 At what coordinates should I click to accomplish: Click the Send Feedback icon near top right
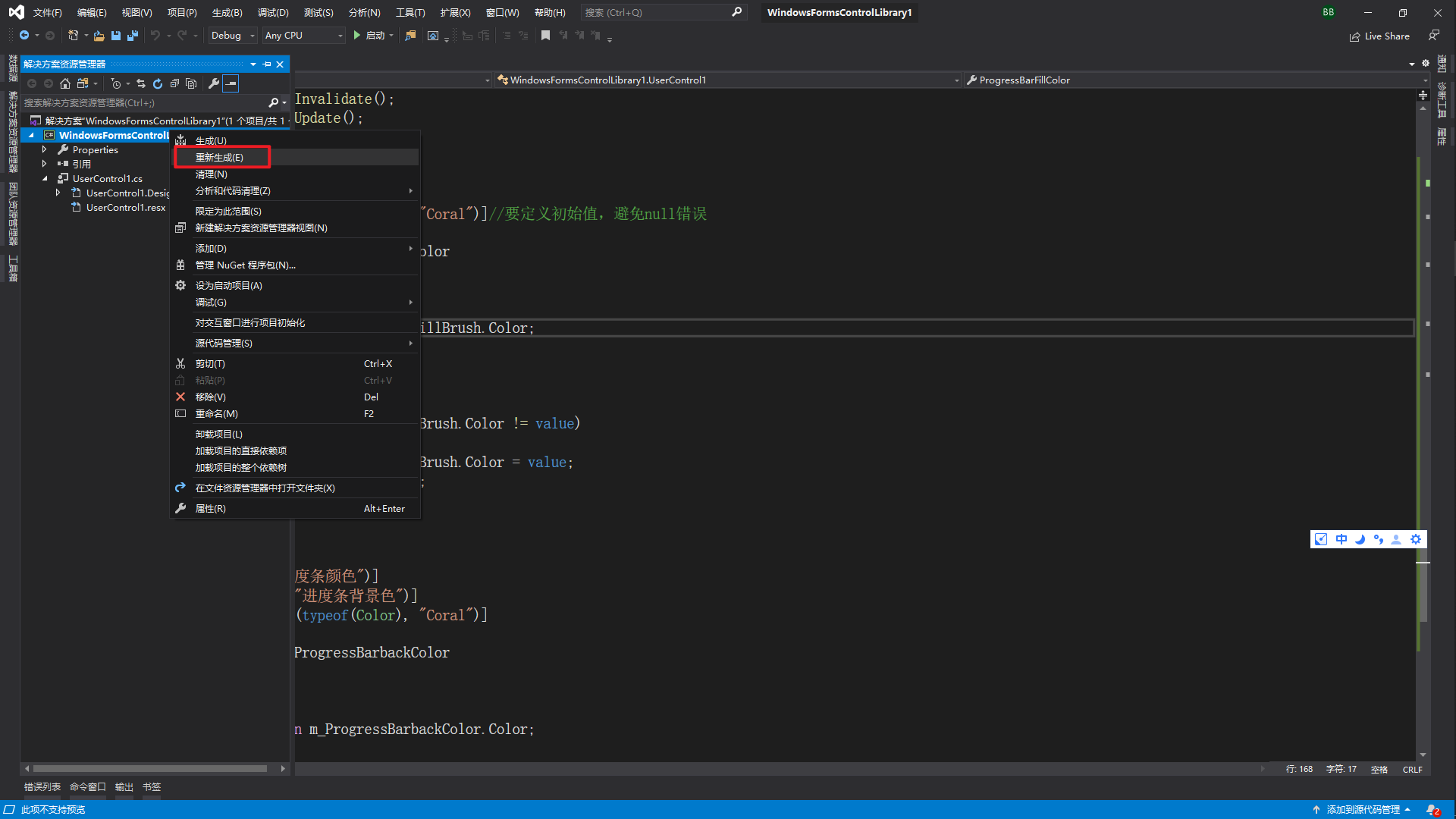(x=1434, y=36)
